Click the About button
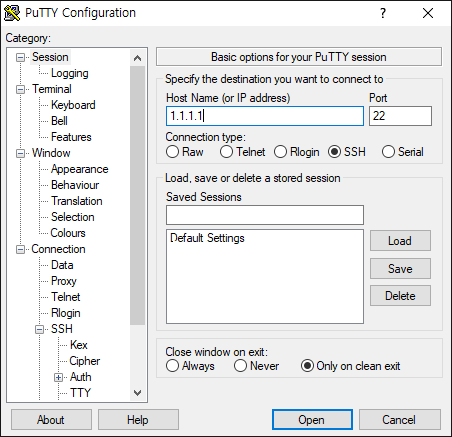452x437 pixels. point(51,420)
